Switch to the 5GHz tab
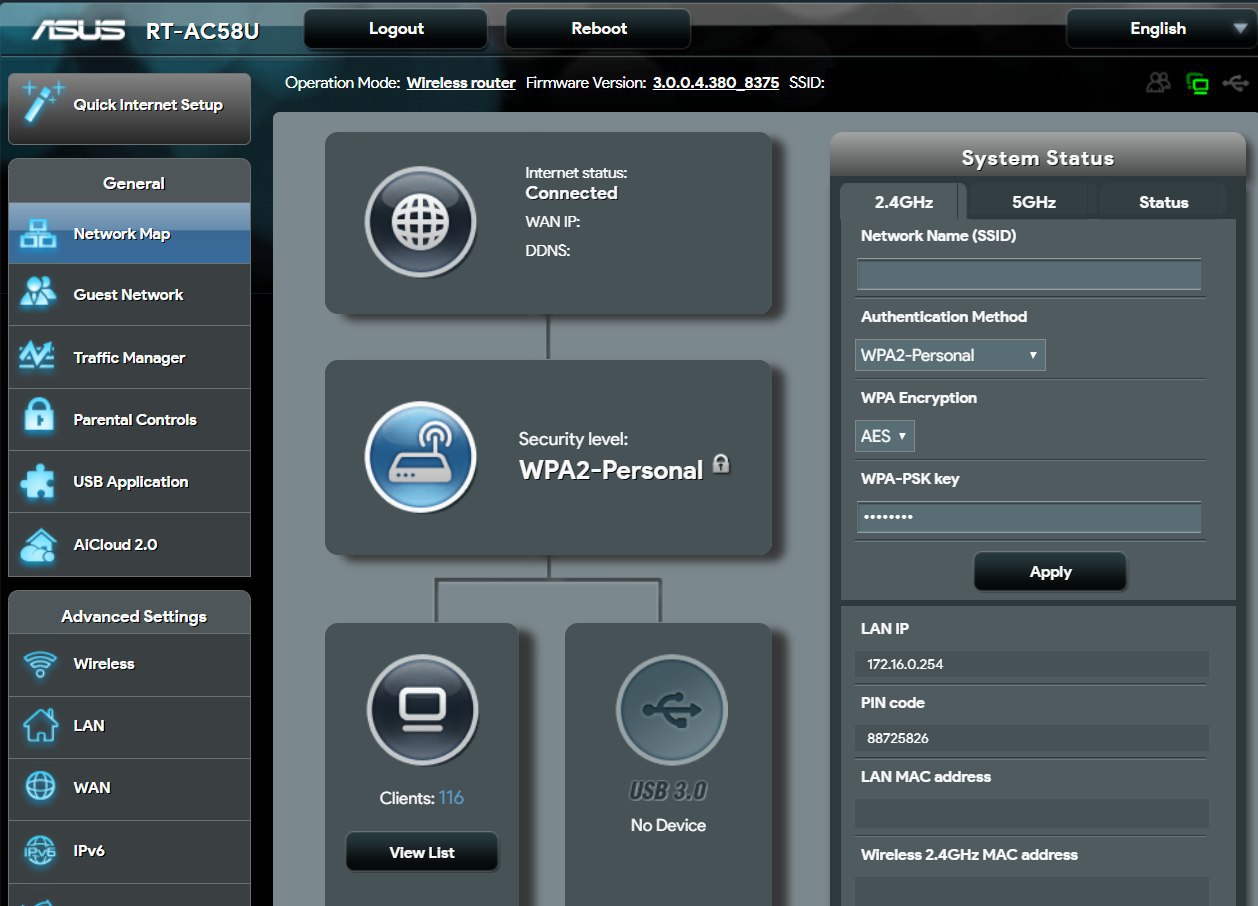 click(x=1033, y=202)
